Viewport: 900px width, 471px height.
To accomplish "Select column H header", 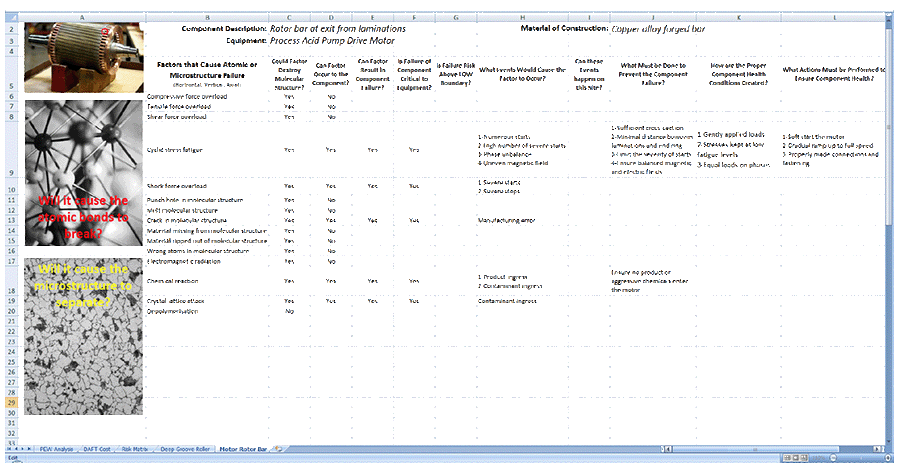I will tap(522, 18).
